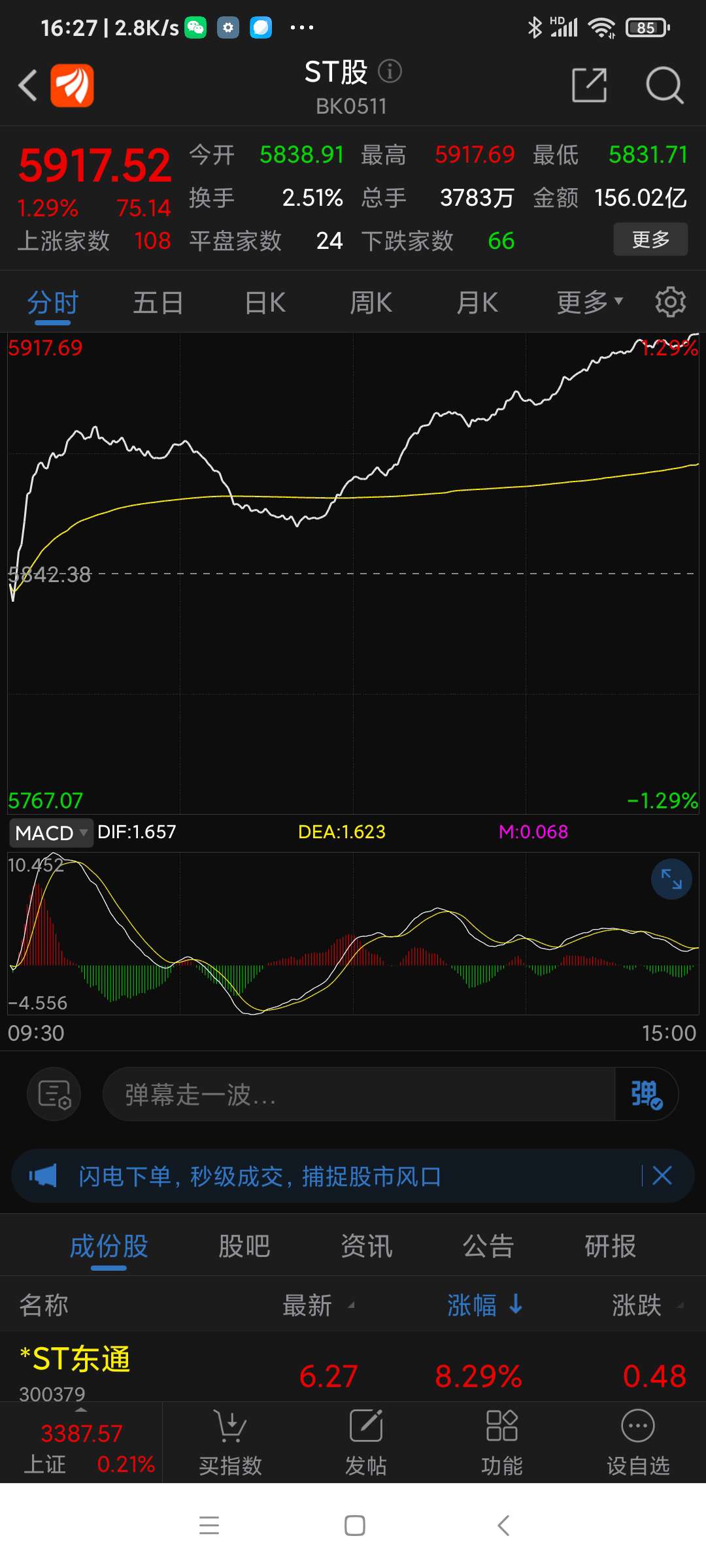This screenshot has width=706, height=1568.
Task: Open chart settings with the gear icon
Action: 671,302
